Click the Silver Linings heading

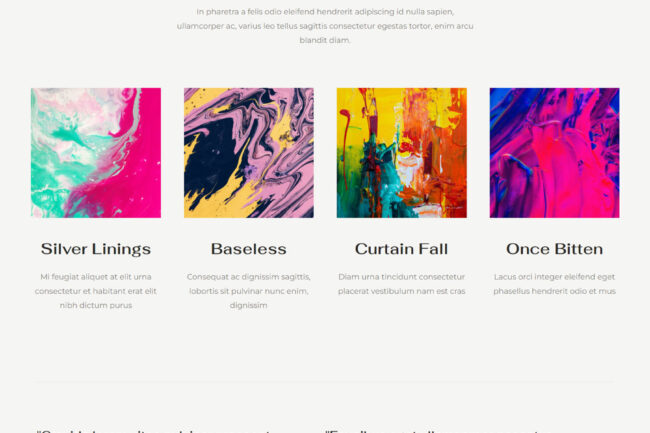pos(96,249)
